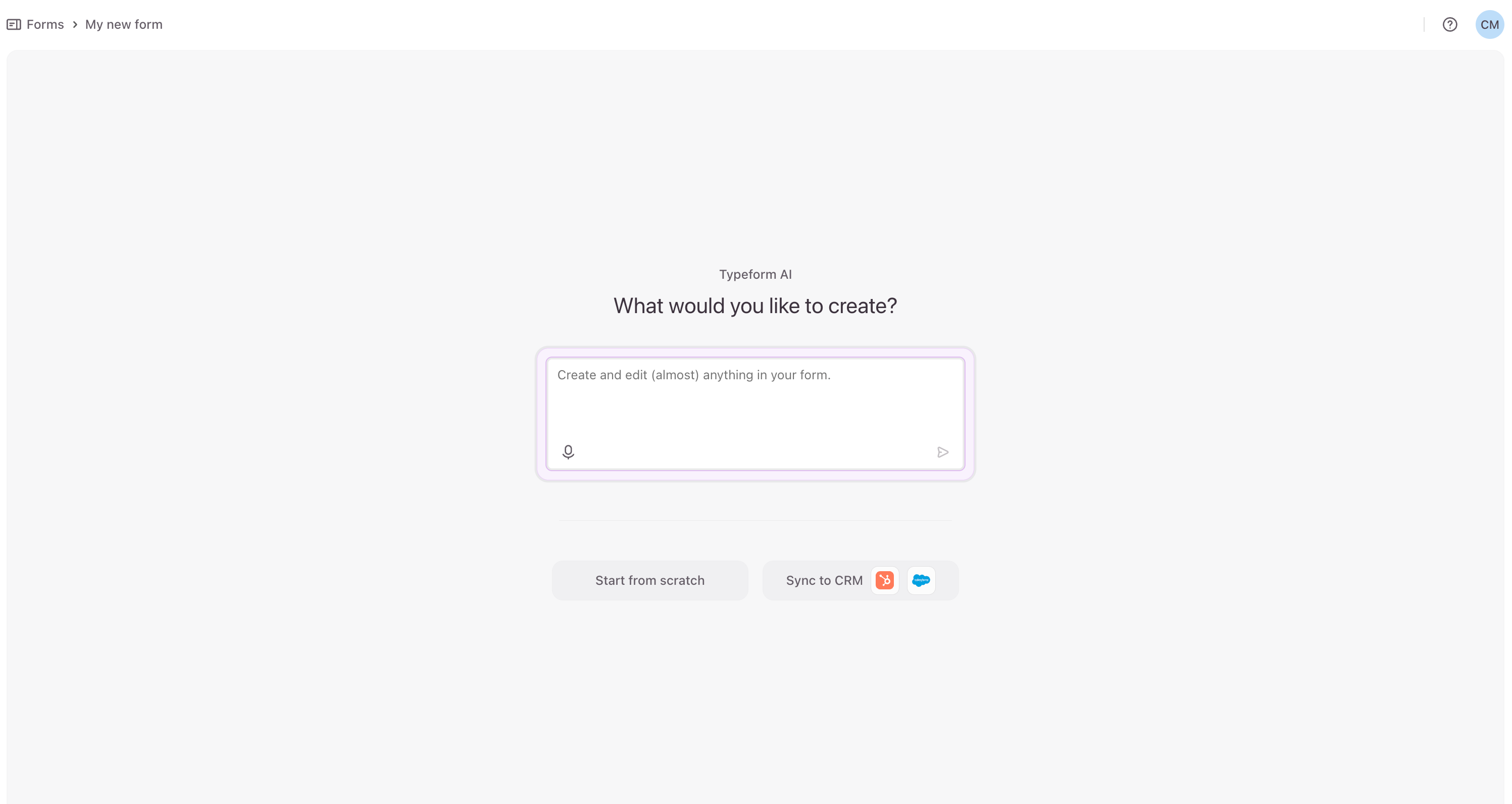Image resolution: width=1512 pixels, height=804 pixels.
Task: Click the What would you like to create heading
Action: [x=755, y=306]
